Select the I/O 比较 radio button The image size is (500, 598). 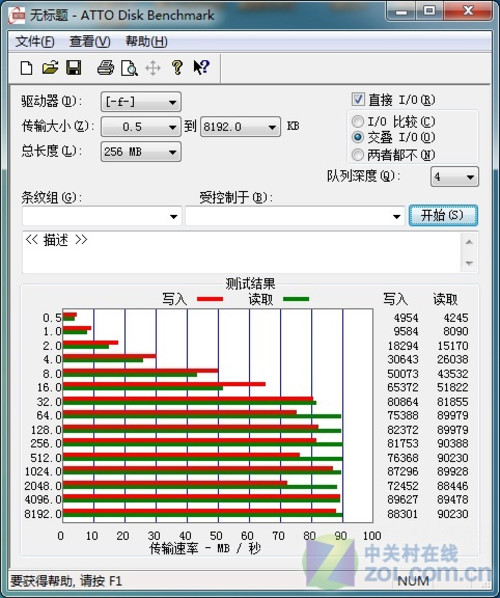click(x=357, y=122)
